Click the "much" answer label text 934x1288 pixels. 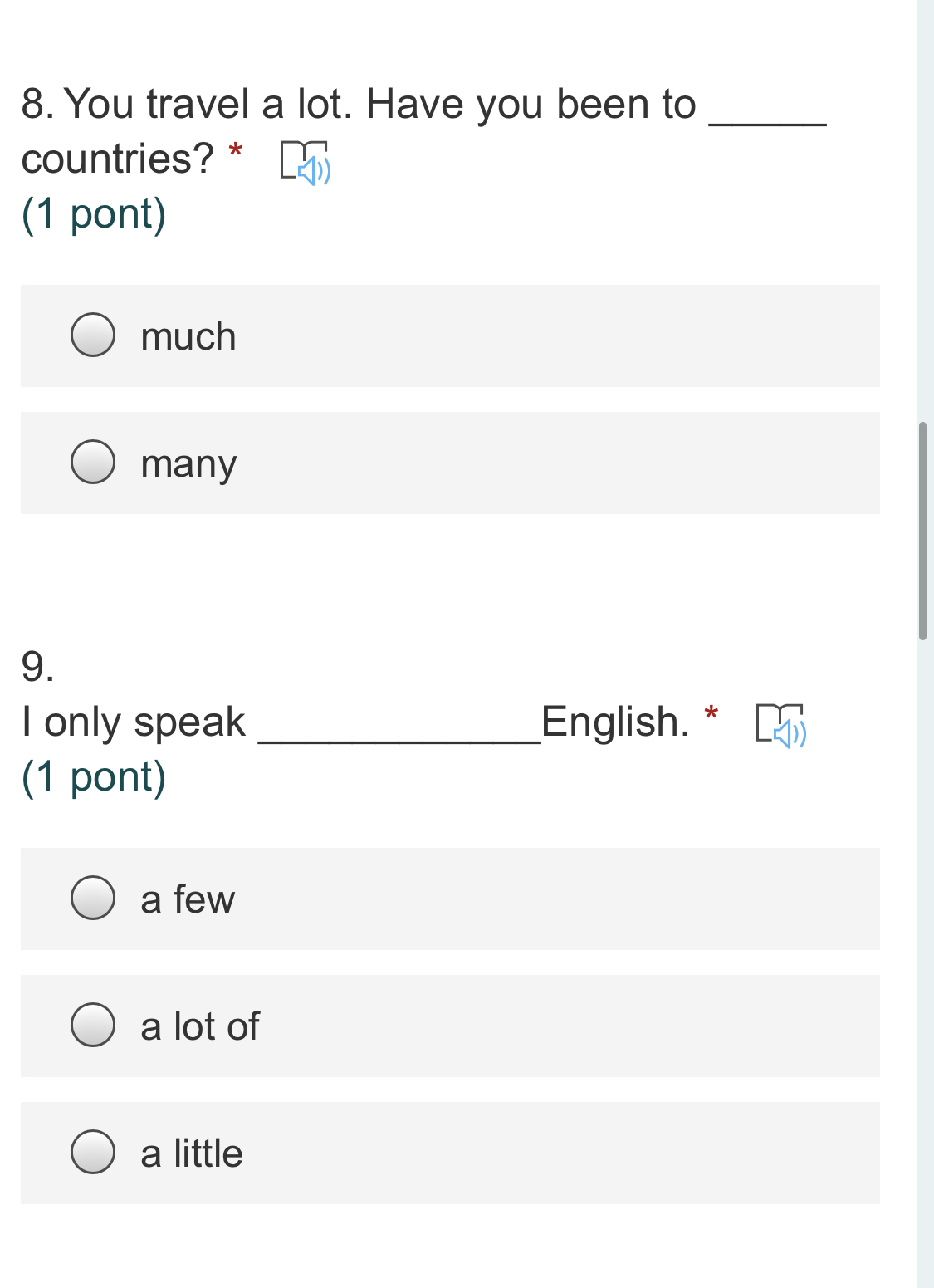[x=188, y=337]
